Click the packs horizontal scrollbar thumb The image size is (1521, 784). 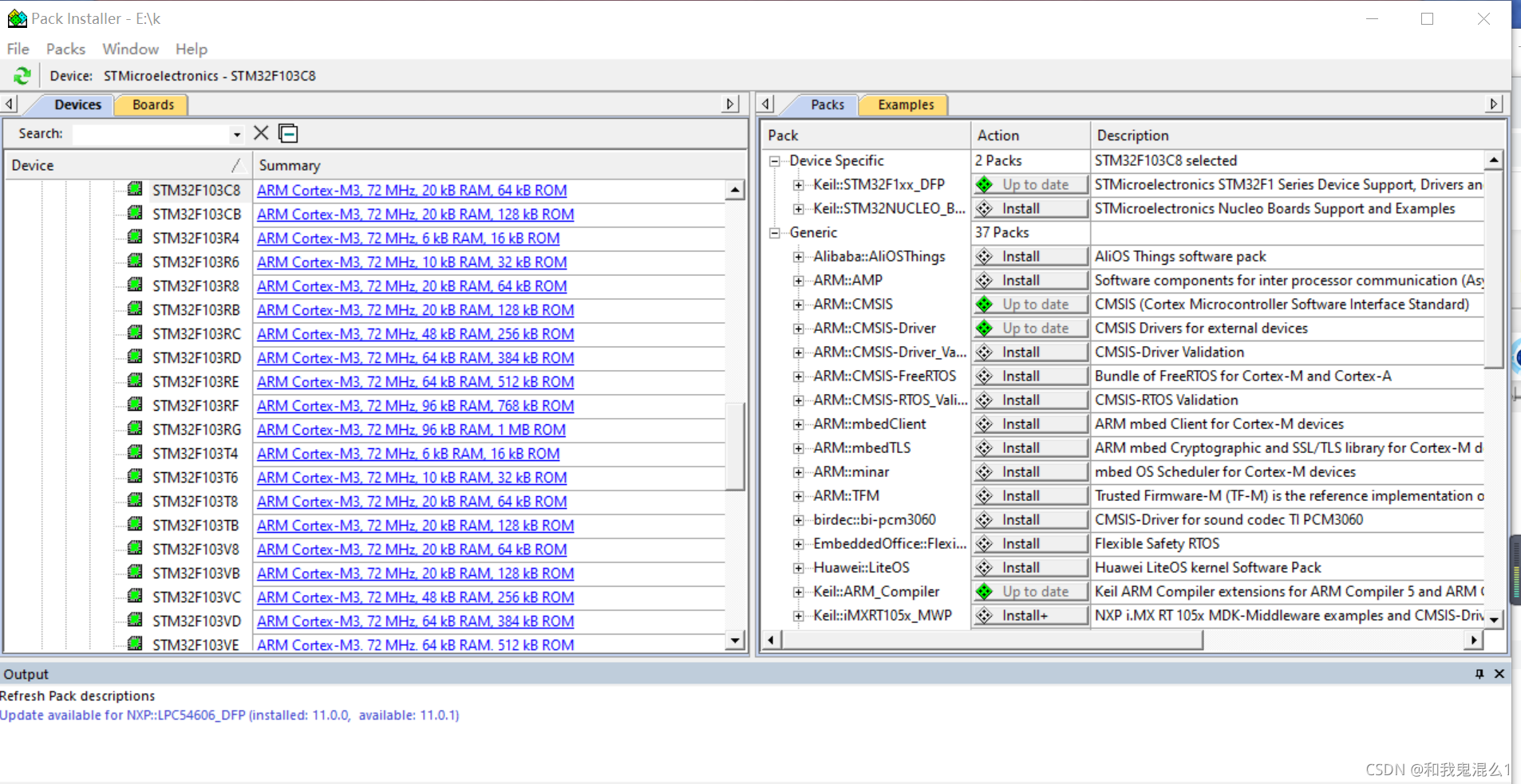coord(991,640)
